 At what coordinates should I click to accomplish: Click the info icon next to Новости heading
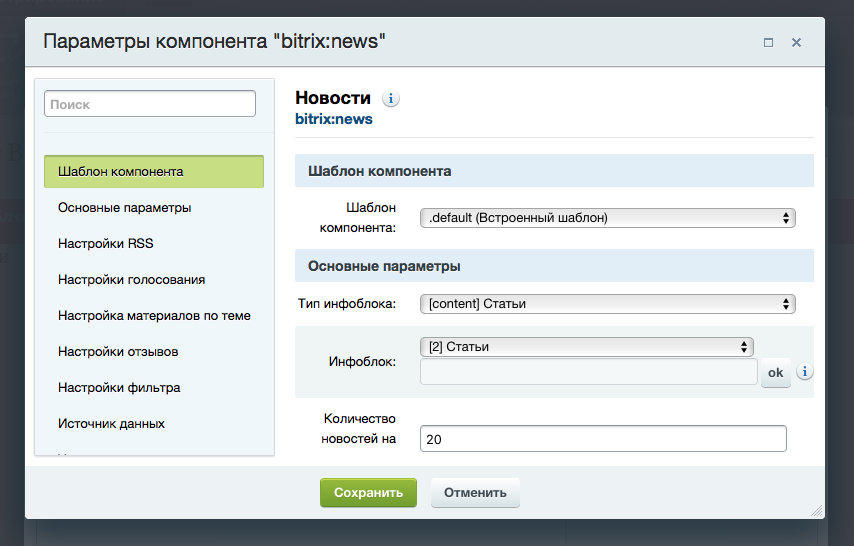pyautogui.click(x=391, y=99)
